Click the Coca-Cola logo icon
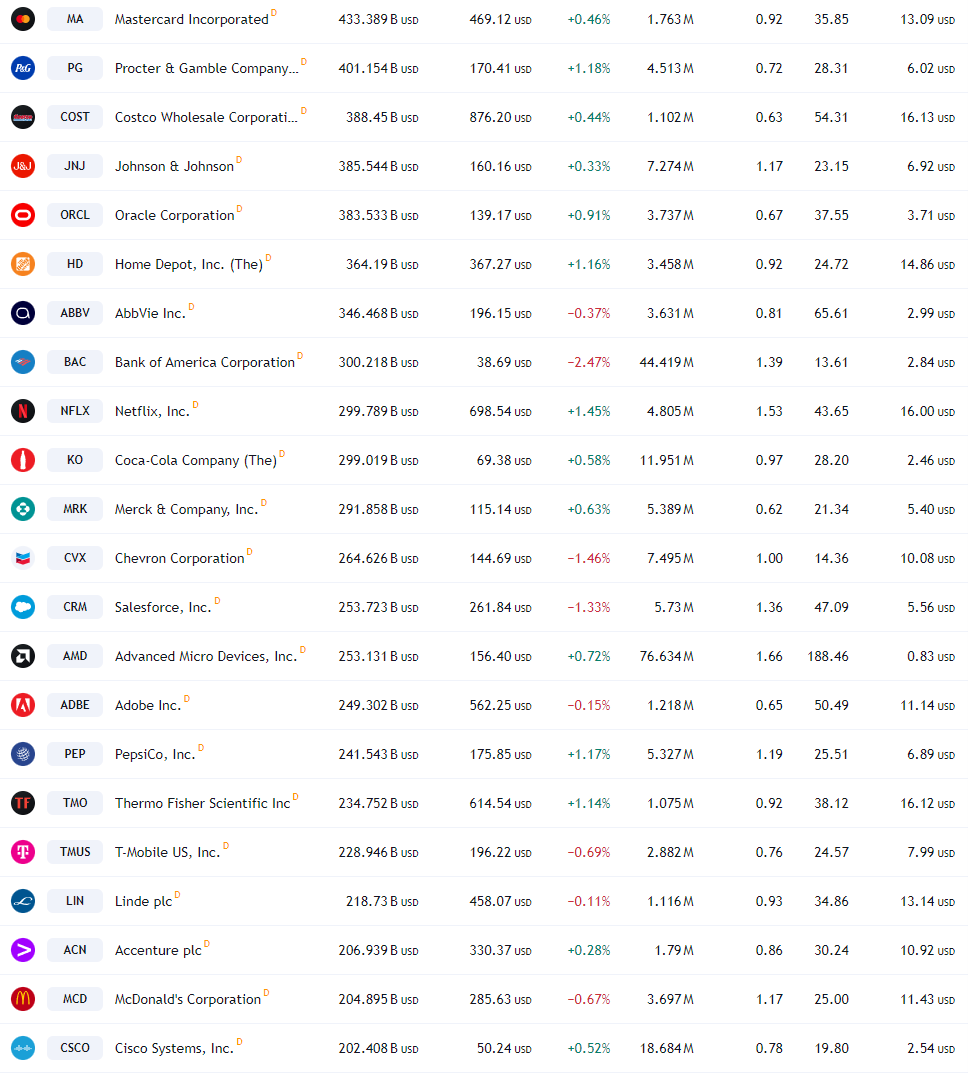This screenshot has height=1073, width=968. click(x=23, y=460)
